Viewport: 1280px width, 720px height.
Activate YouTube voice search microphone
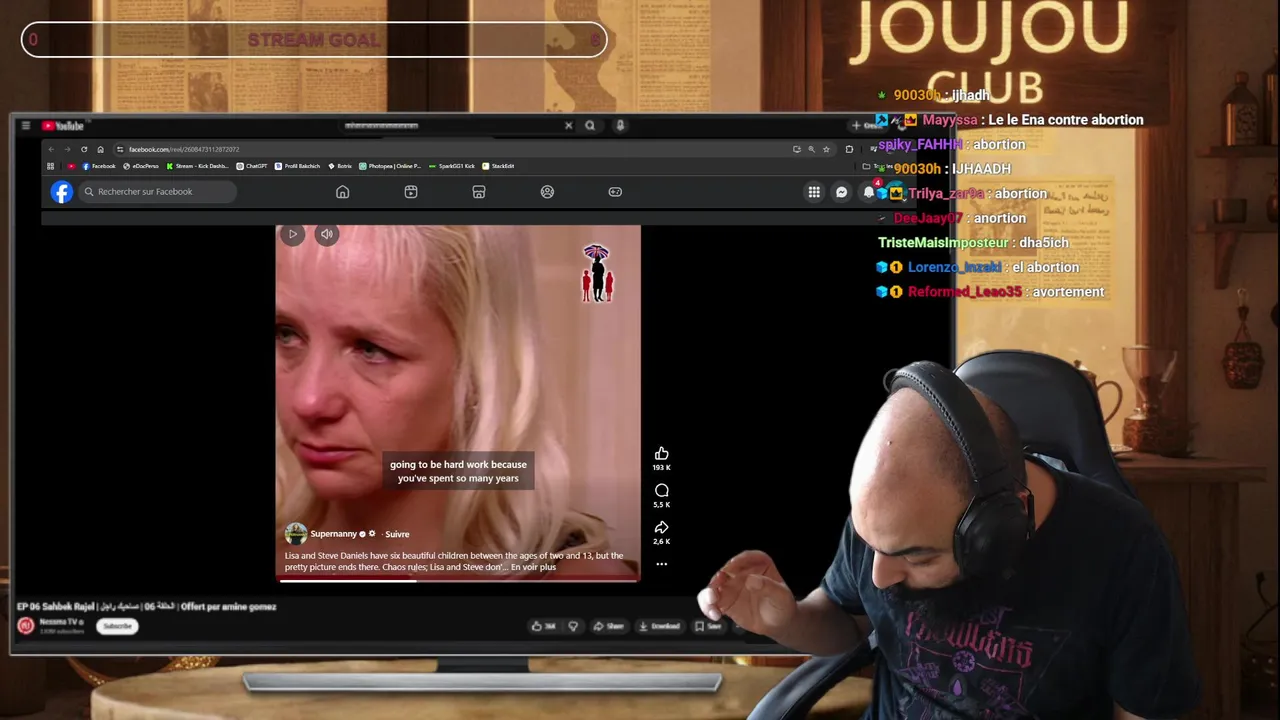click(620, 126)
